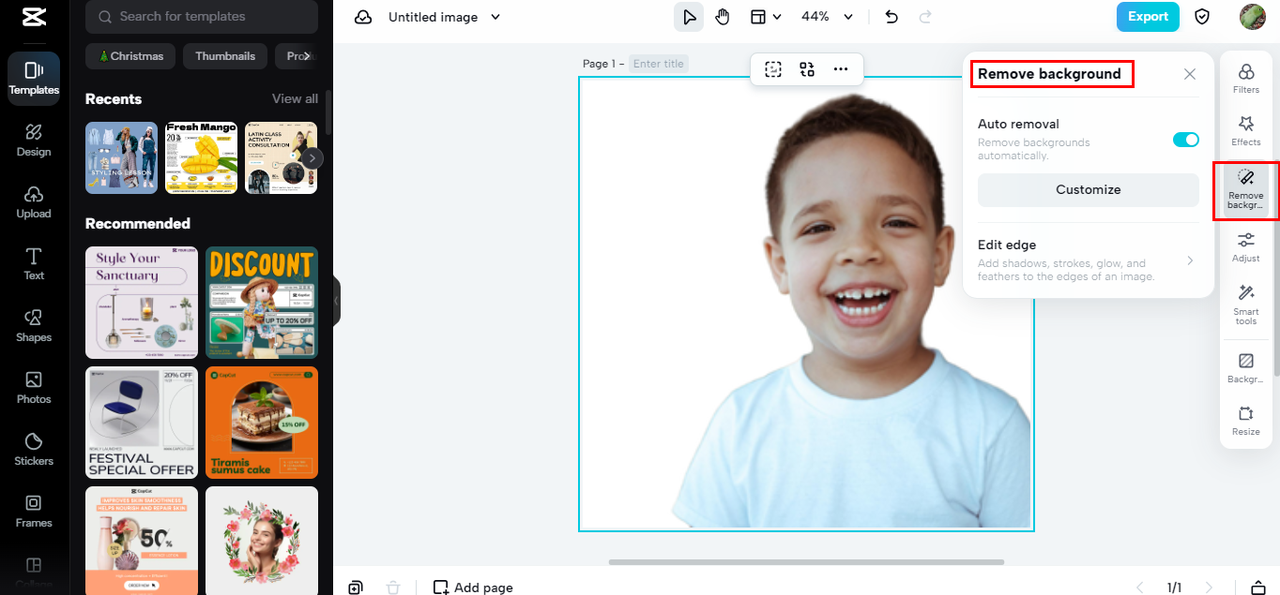Screen dimensions: 1280x595
Task: Click the page Enter title field
Action: [659, 64]
